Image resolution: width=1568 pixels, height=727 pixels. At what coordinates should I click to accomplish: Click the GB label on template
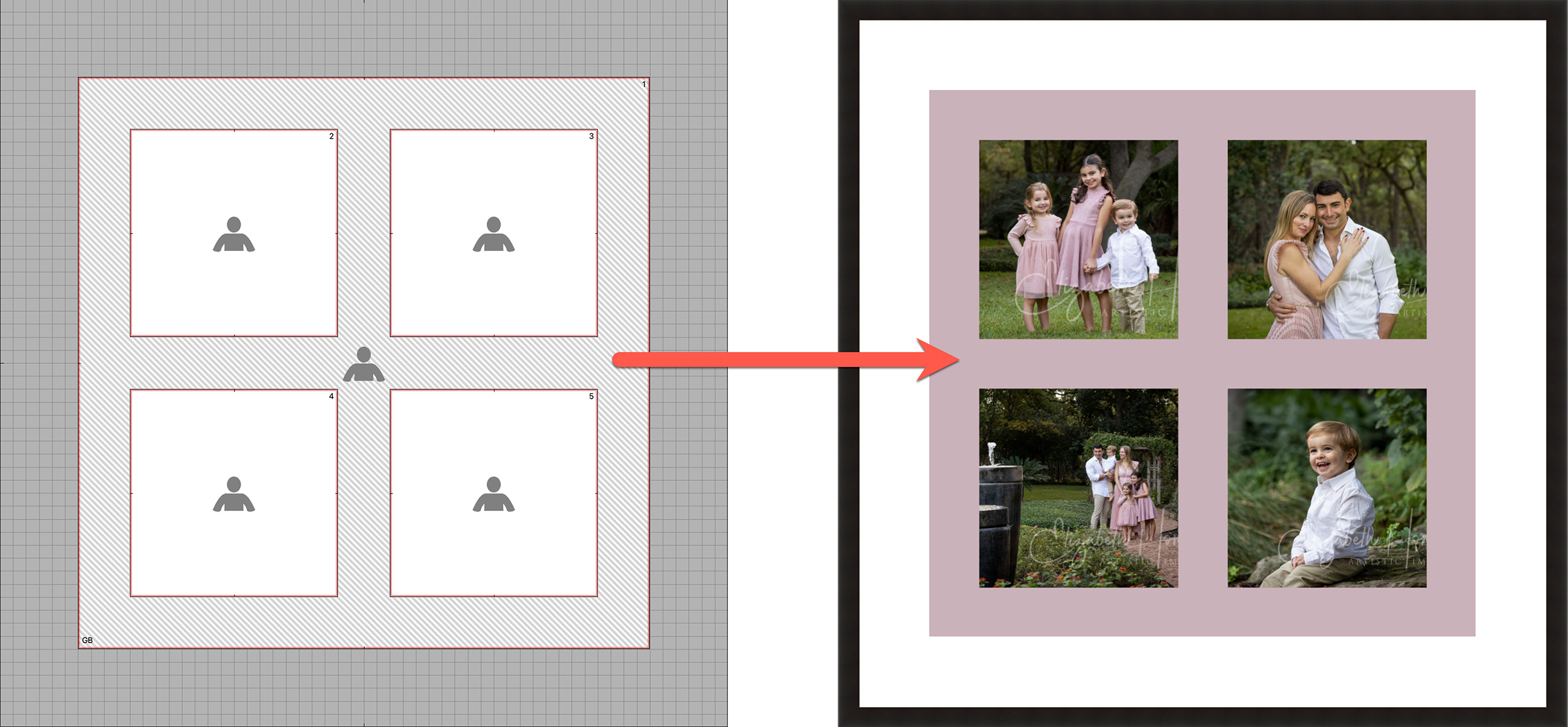[87, 640]
